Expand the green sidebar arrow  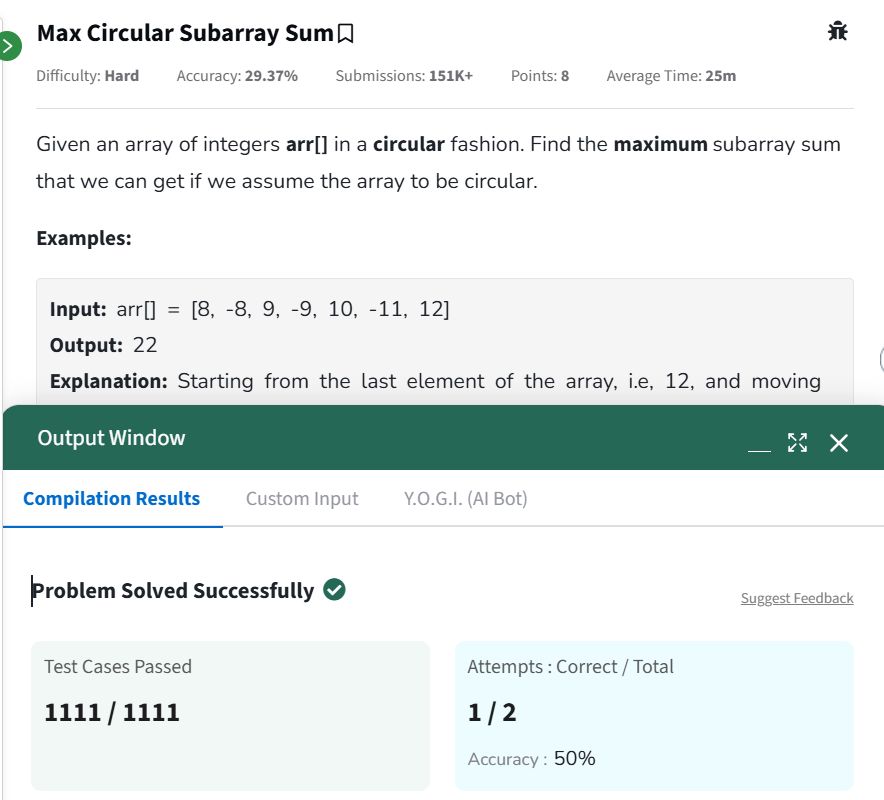[10, 46]
